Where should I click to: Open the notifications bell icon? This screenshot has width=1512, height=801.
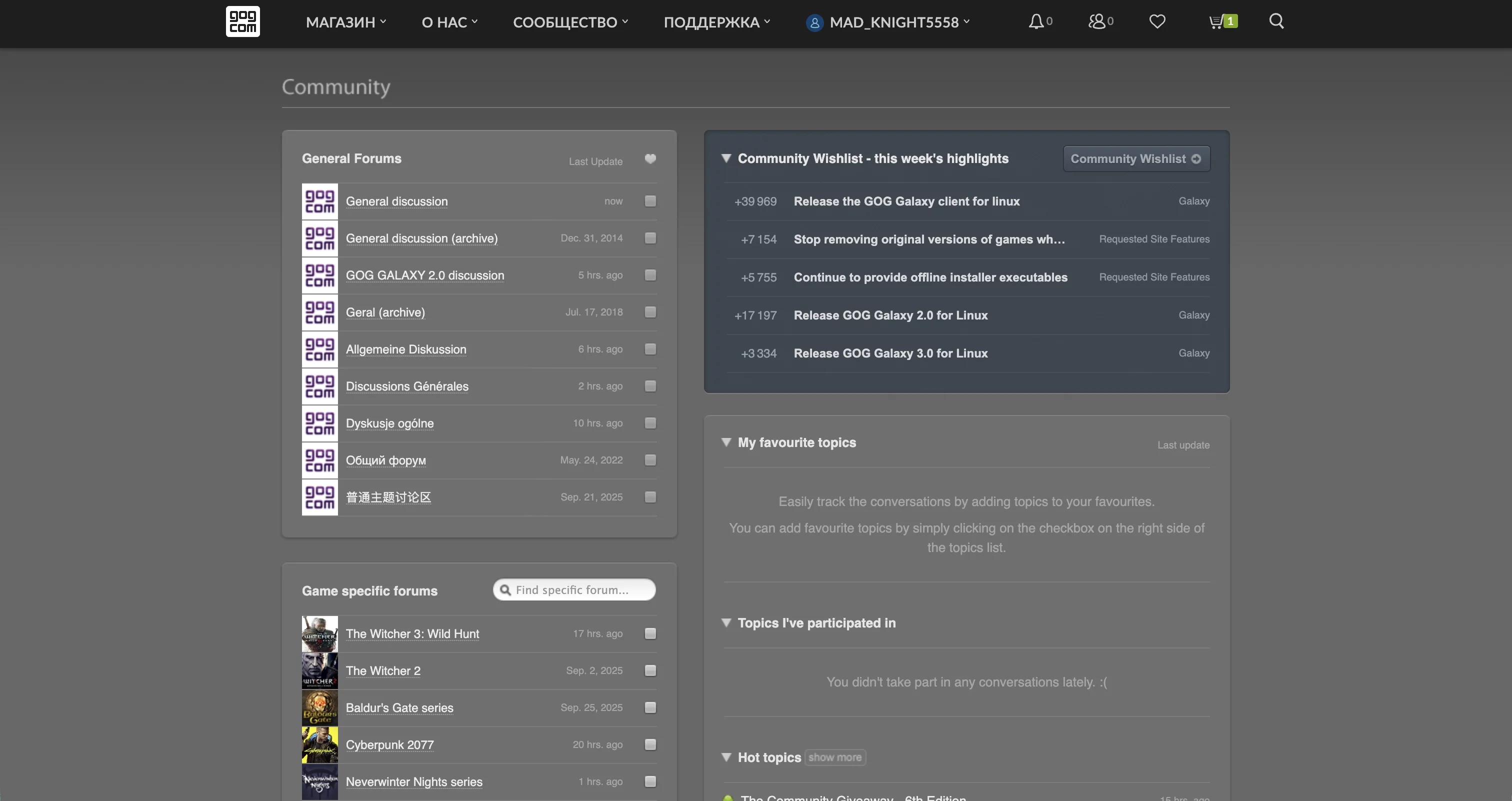click(x=1036, y=21)
